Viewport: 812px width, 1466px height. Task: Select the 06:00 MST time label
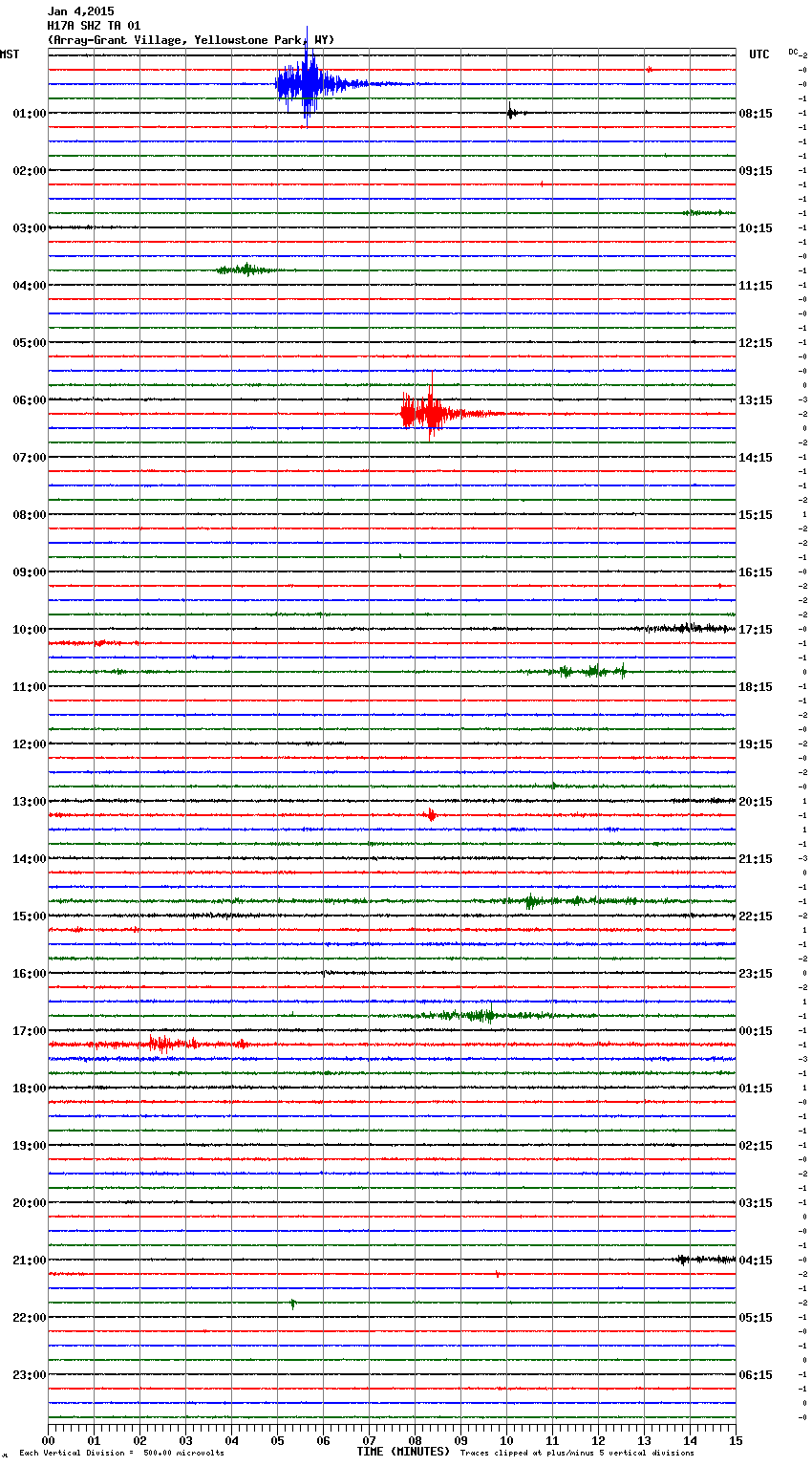[30, 400]
